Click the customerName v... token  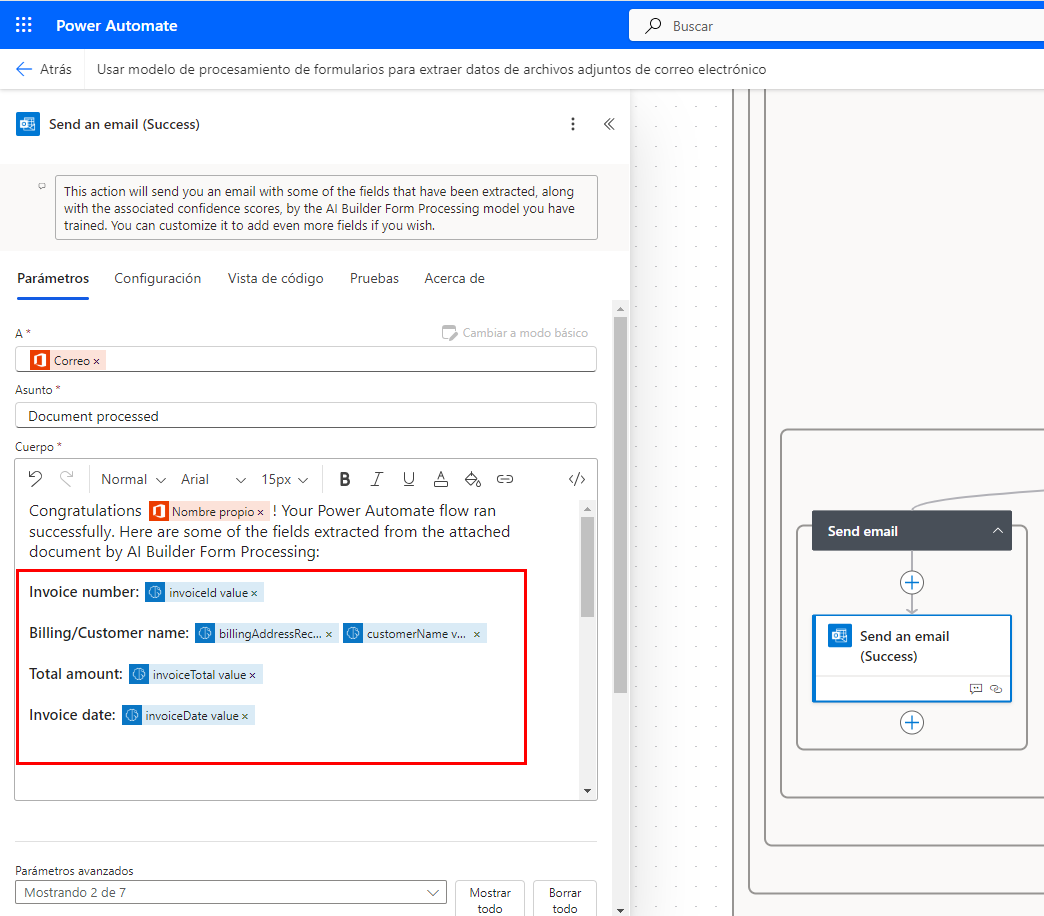point(415,634)
